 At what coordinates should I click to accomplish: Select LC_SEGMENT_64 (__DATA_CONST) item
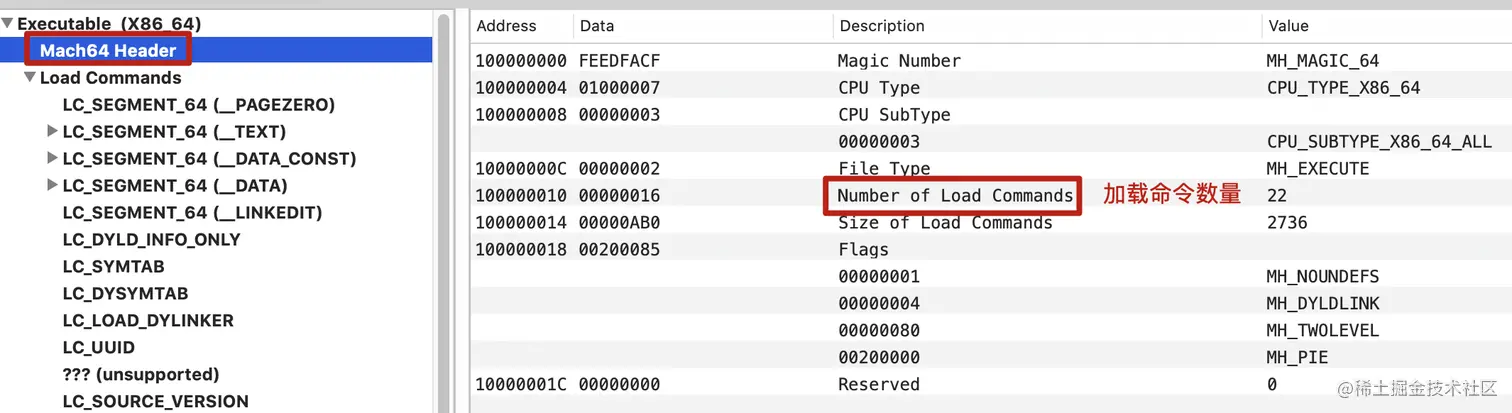click(x=209, y=158)
